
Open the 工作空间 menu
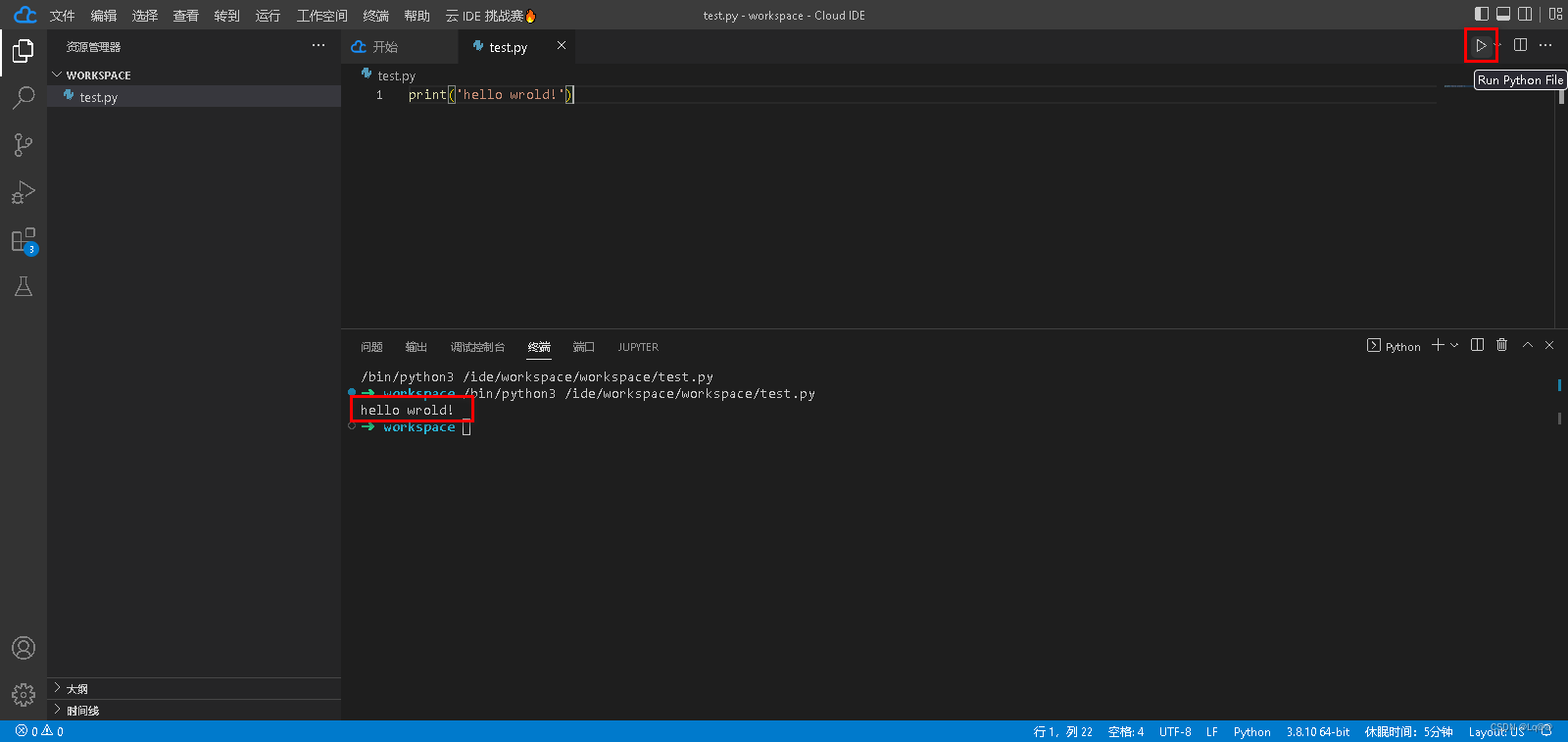(322, 16)
